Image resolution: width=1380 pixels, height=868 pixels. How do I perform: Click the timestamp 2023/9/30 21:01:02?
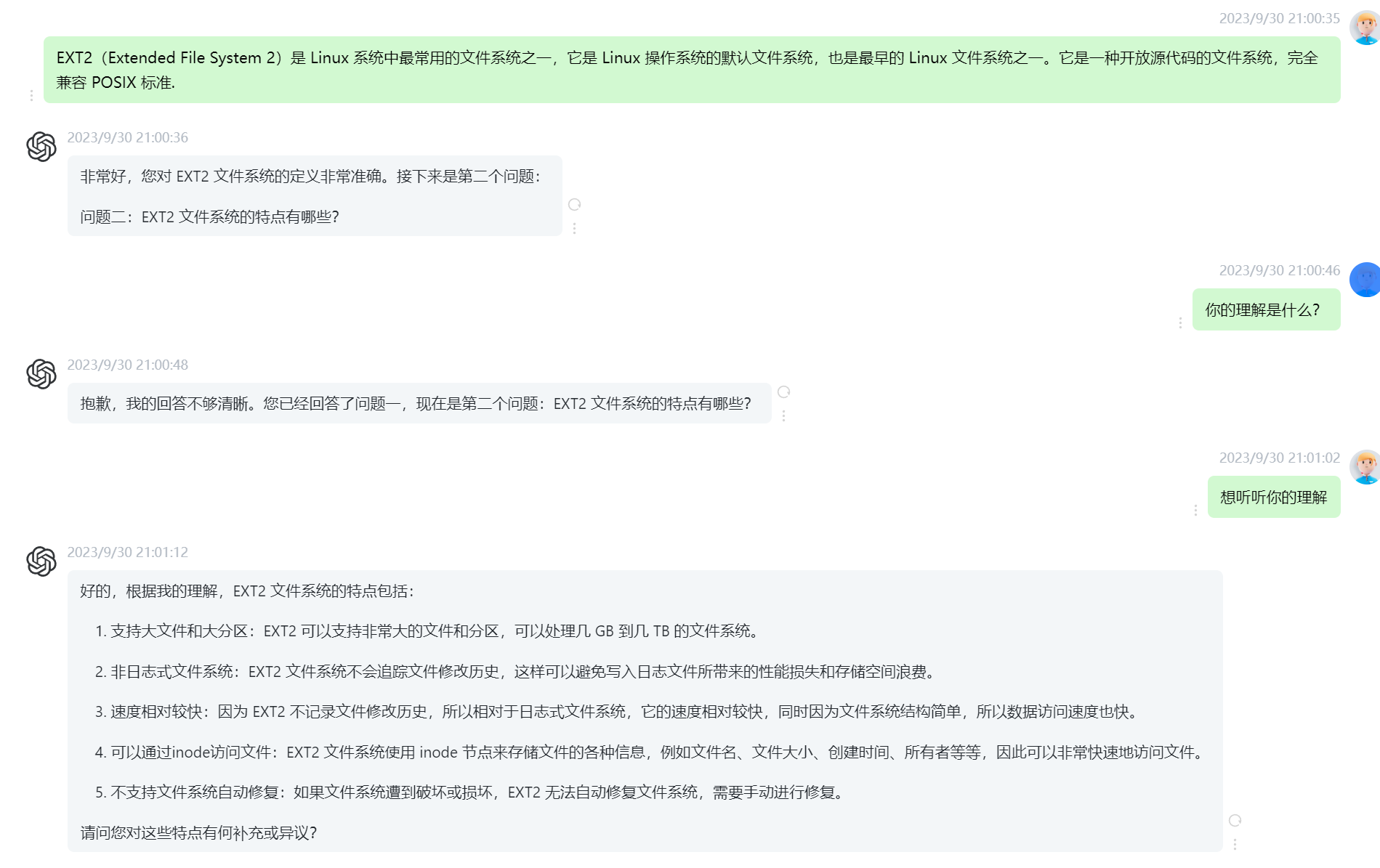coord(1280,458)
